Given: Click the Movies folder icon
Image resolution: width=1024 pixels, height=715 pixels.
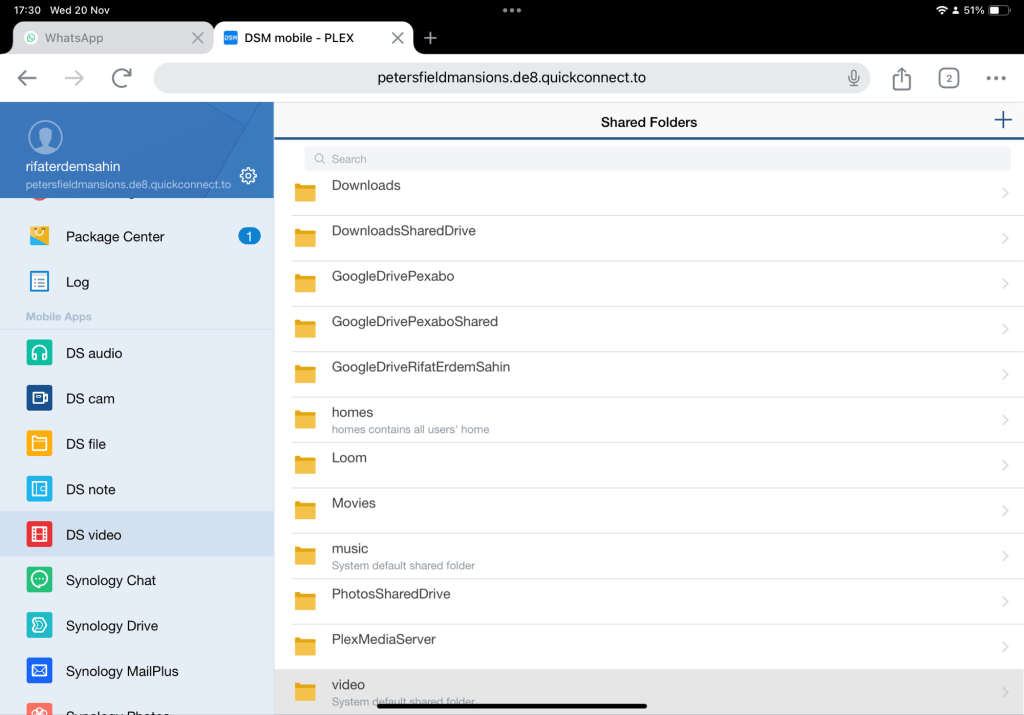Looking at the screenshot, I should click(305, 510).
